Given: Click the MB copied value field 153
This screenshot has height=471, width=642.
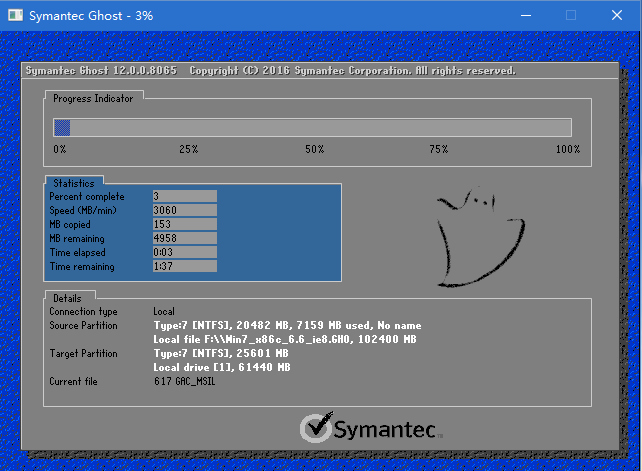Looking at the screenshot, I should (x=185, y=224).
